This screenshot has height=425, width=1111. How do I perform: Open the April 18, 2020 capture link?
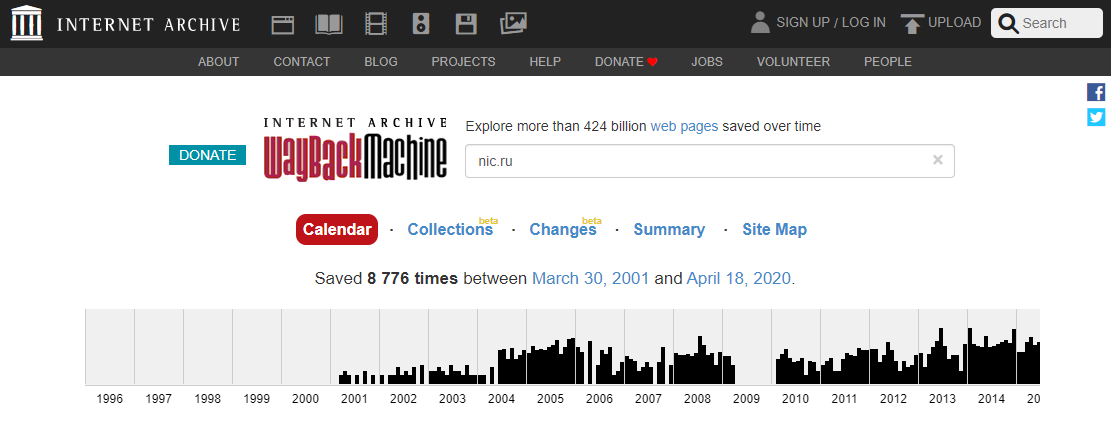tap(738, 278)
